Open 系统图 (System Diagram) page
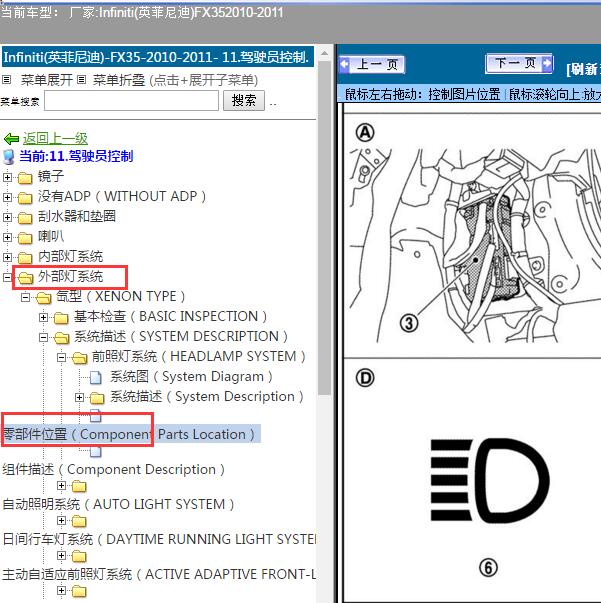Screen dimensions: 601x603 point(191,376)
